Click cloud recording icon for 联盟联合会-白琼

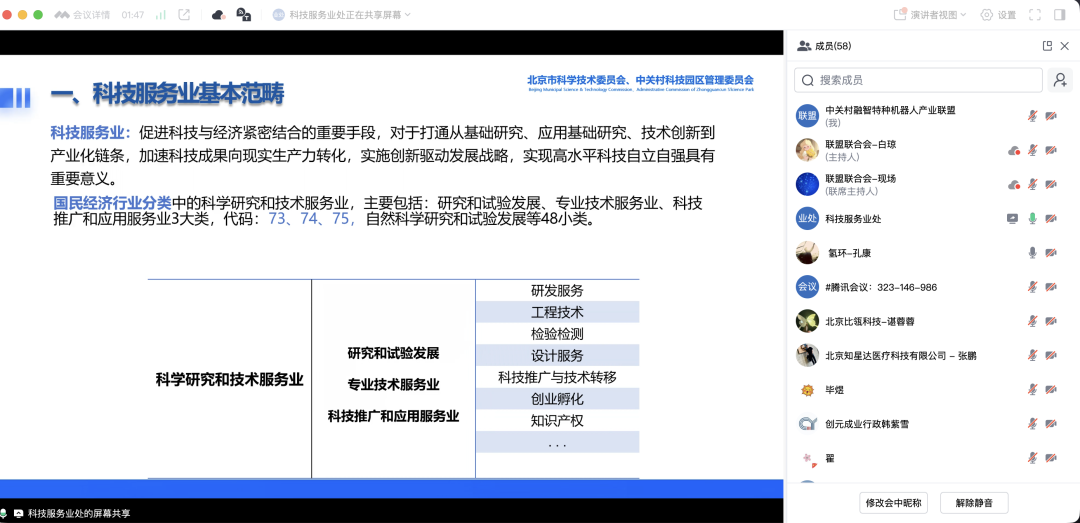coord(1013,150)
